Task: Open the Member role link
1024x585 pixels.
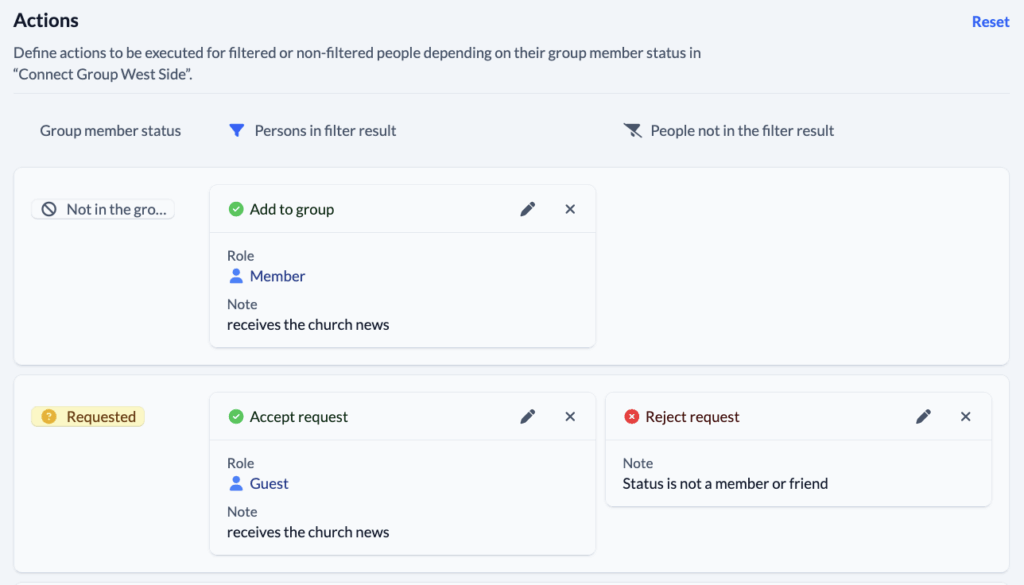Action: tap(278, 276)
